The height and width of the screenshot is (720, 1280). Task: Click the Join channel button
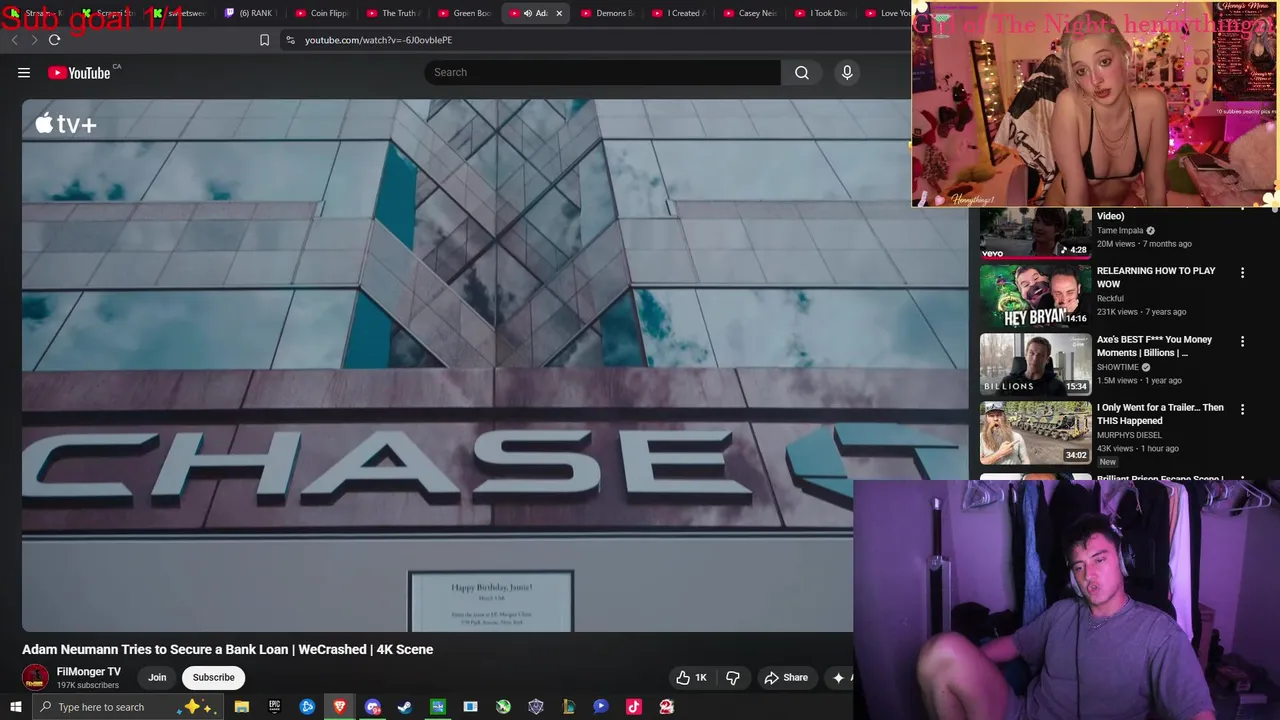click(x=157, y=677)
